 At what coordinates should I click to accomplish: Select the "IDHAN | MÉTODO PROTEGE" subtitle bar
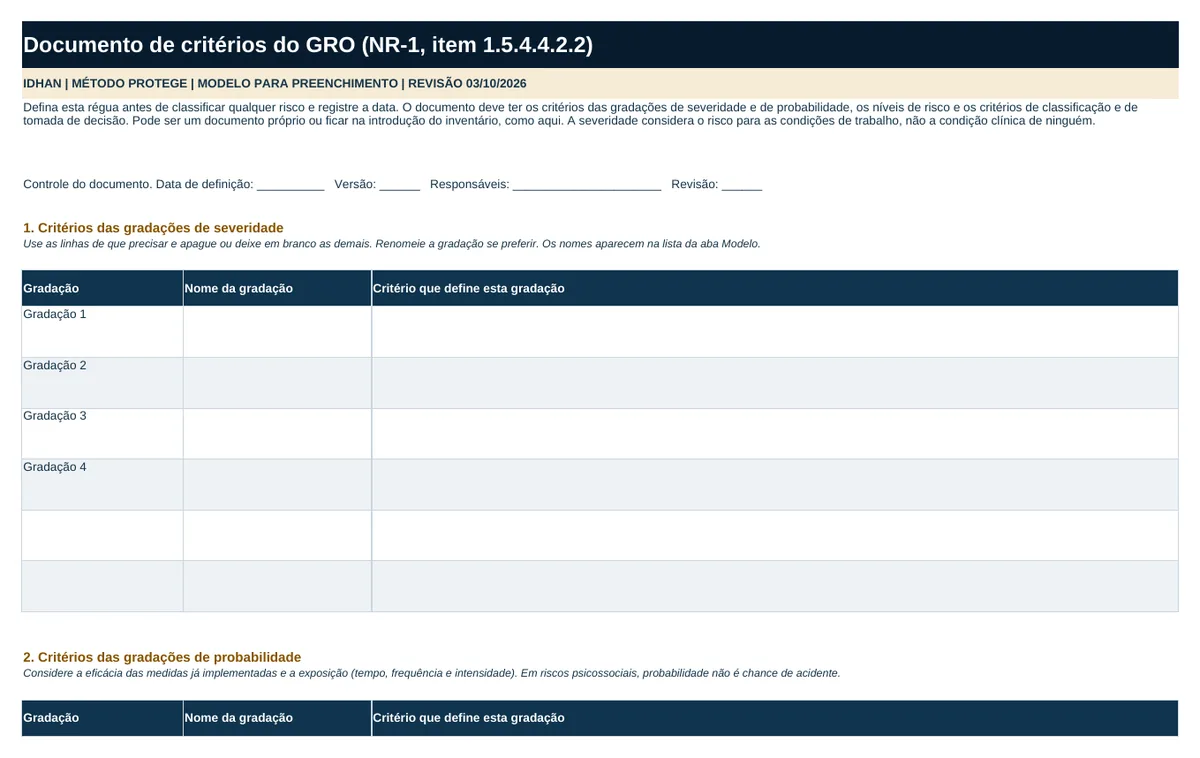(x=600, y=83)
